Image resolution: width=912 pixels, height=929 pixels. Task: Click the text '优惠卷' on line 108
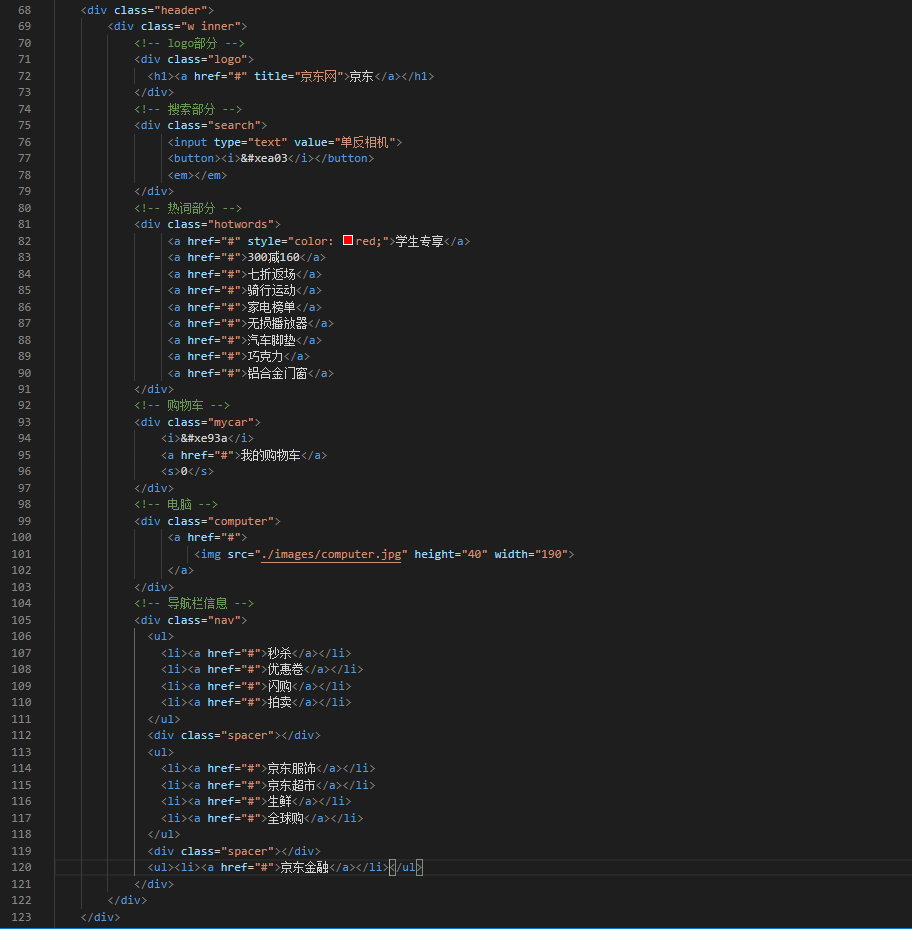tap(285, 669)
